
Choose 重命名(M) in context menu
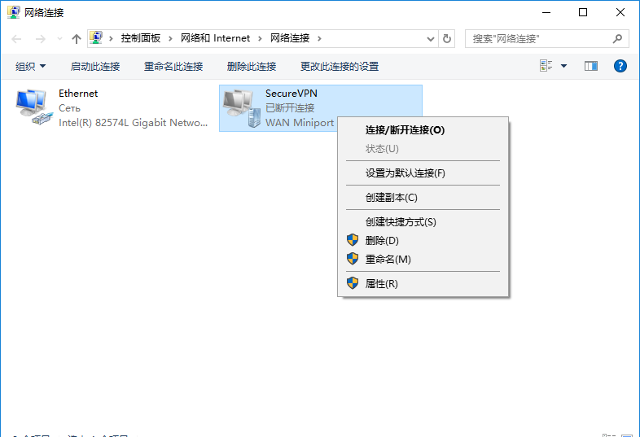423,259
